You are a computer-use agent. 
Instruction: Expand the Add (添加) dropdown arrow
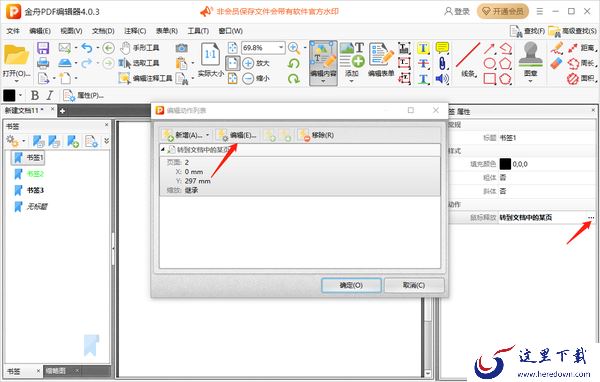pyautogui.click(x=351, y=81)
